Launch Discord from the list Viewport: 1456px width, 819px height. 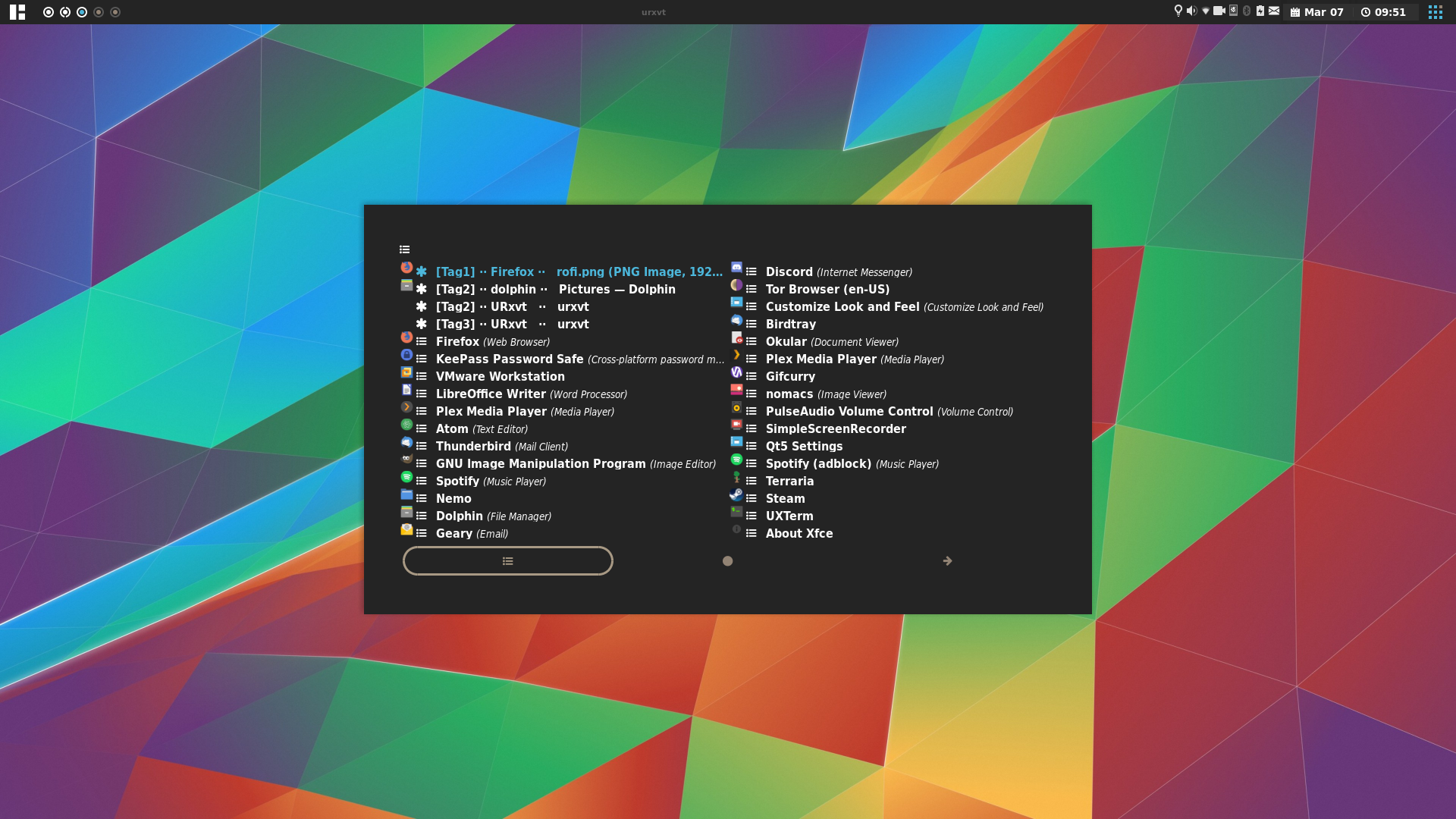789,271
